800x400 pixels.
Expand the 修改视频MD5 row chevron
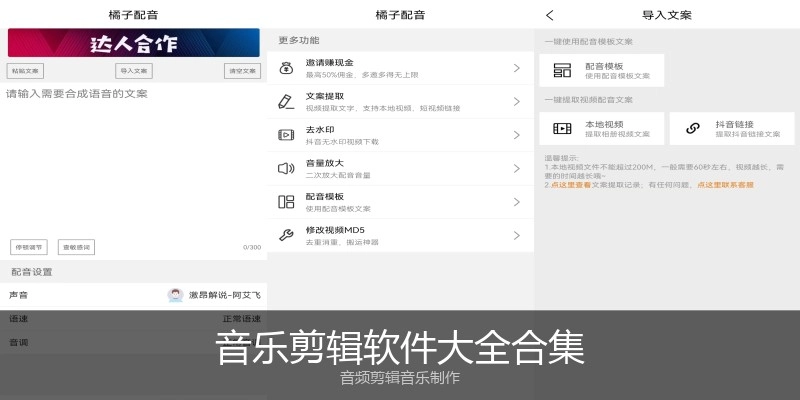pos(517,235)
